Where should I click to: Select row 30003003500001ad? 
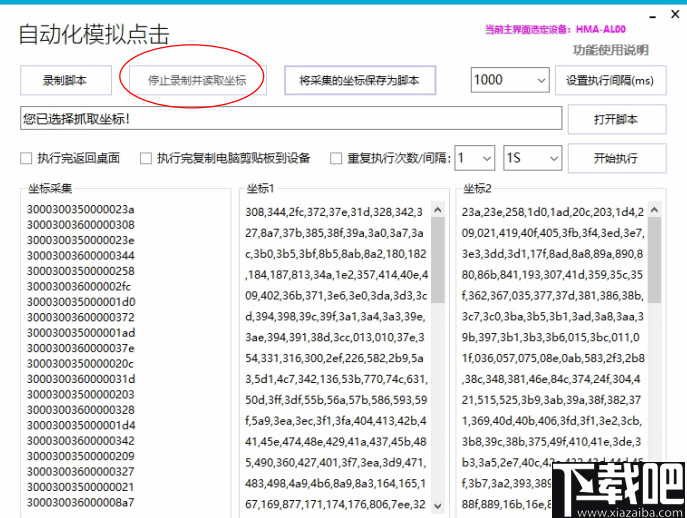pyautogui.click(x=81, y=333)
